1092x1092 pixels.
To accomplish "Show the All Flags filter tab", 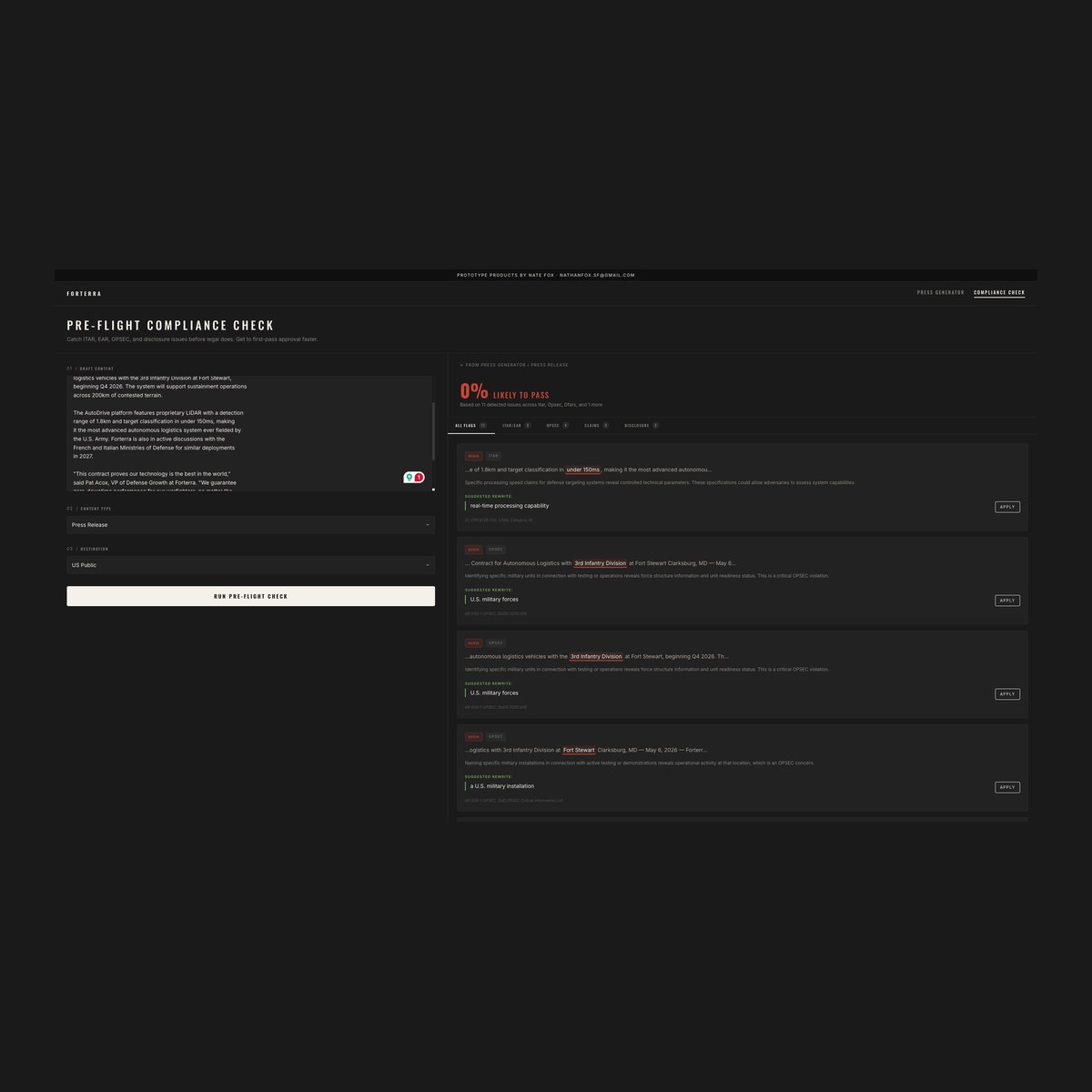I will pyautogui.click(x=471, y=425).
